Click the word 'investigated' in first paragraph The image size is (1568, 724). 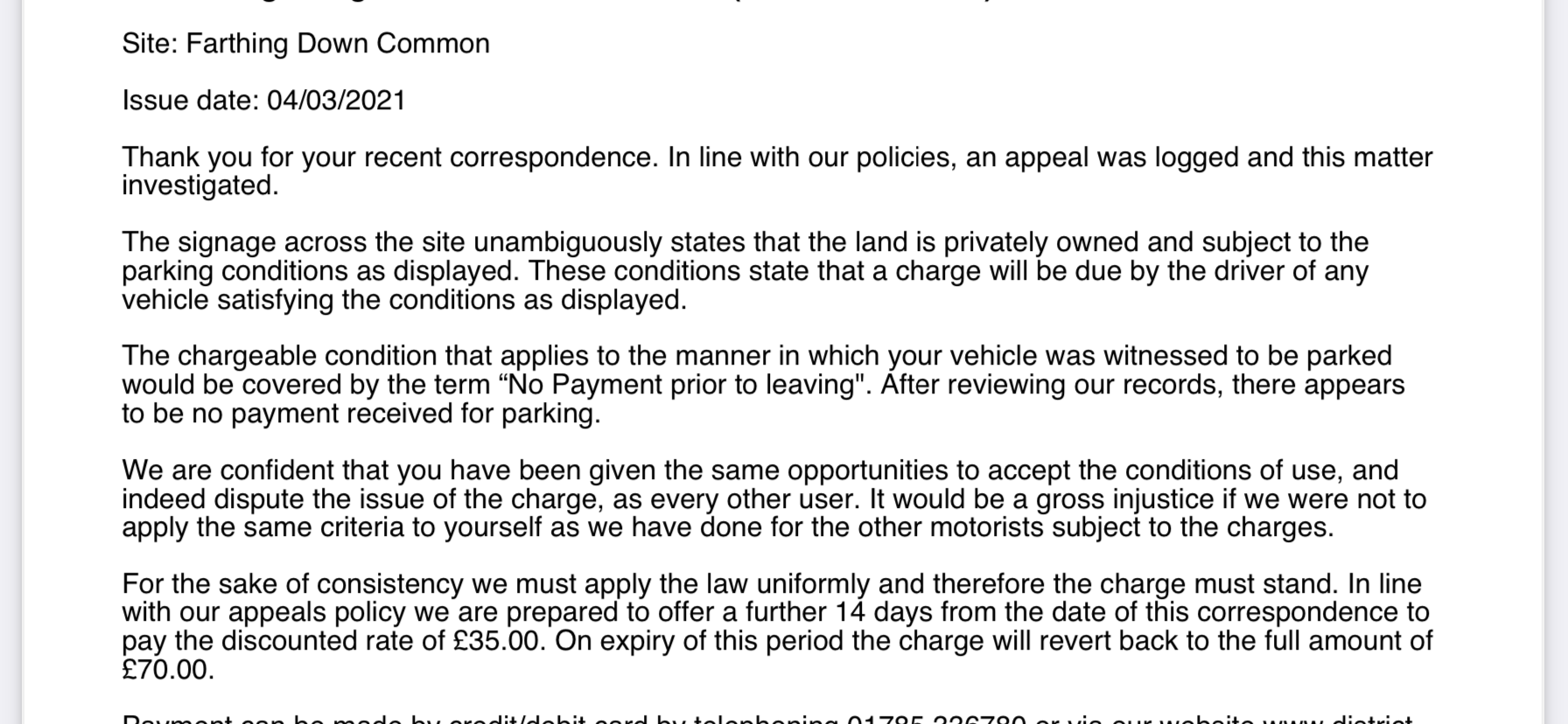pos(199,185)
